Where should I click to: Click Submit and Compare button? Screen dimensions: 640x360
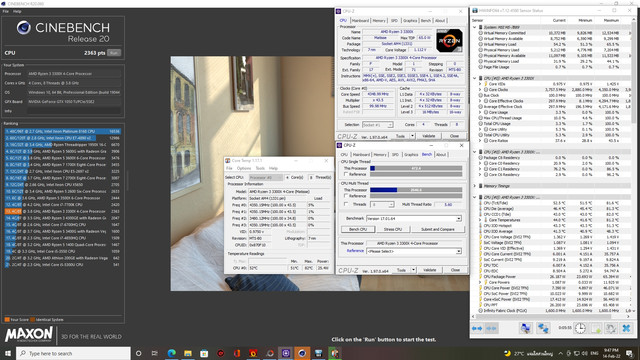point(438,229)
